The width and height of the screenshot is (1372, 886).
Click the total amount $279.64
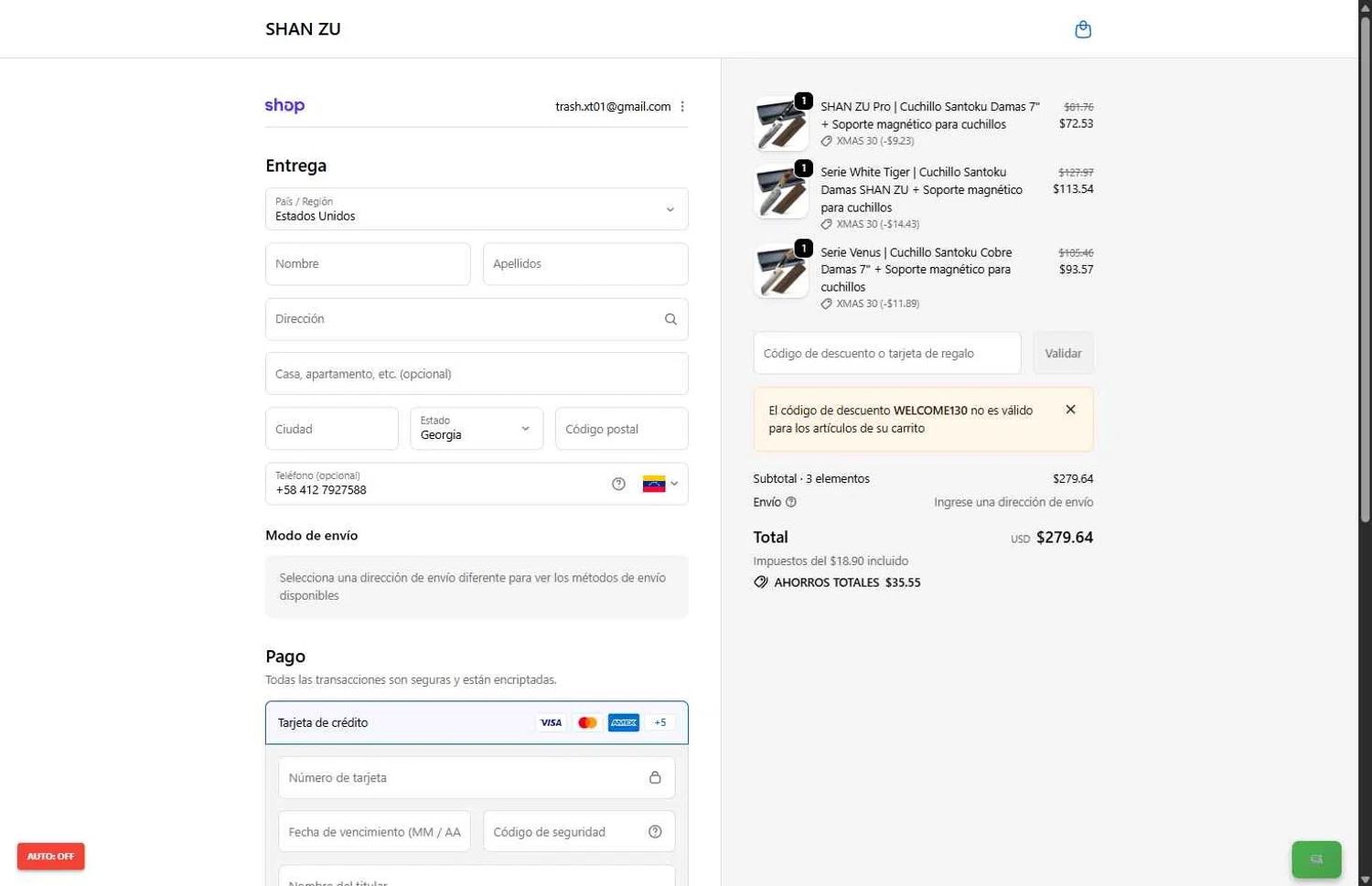1065,538
